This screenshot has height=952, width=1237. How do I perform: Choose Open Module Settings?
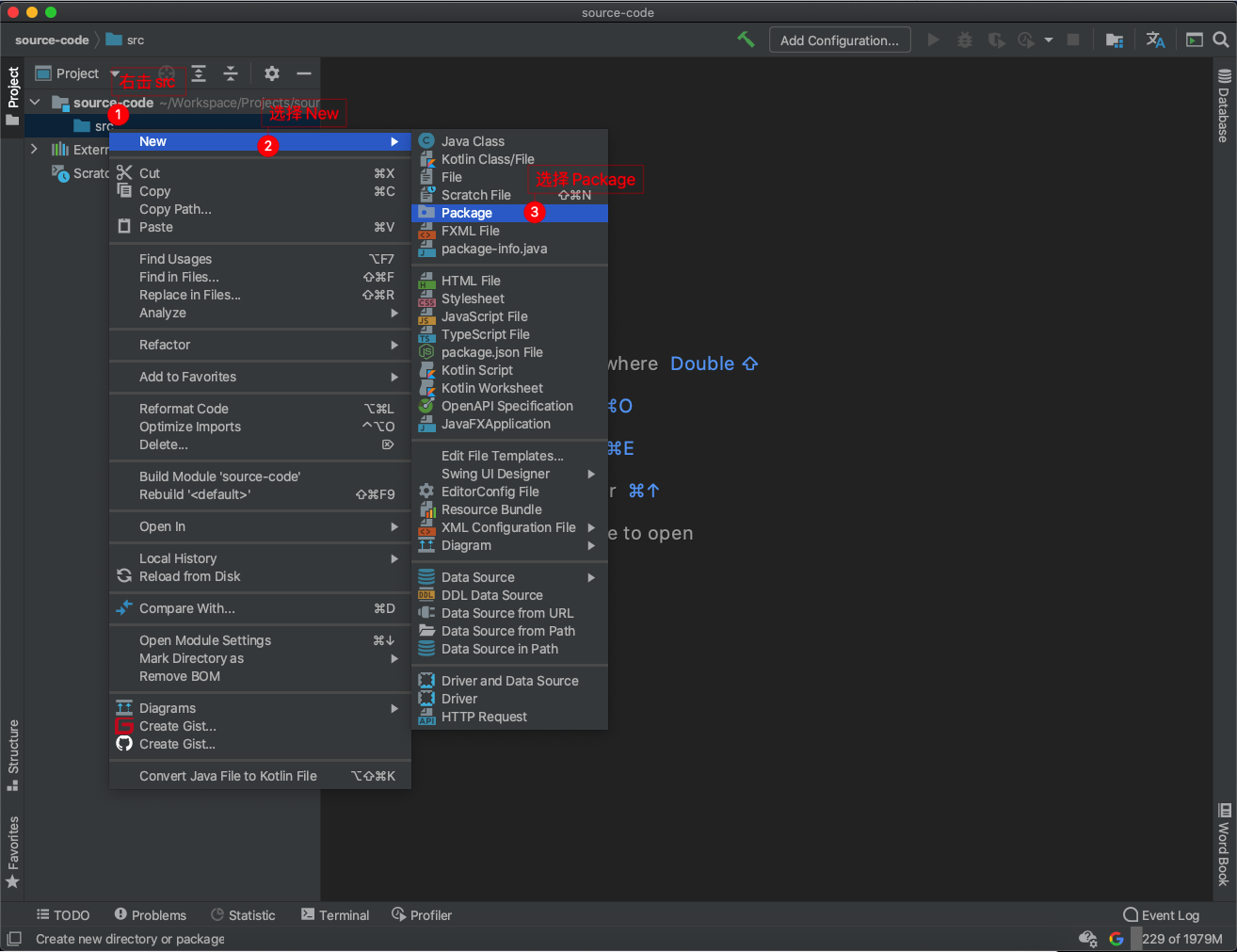tap(261, 640)
